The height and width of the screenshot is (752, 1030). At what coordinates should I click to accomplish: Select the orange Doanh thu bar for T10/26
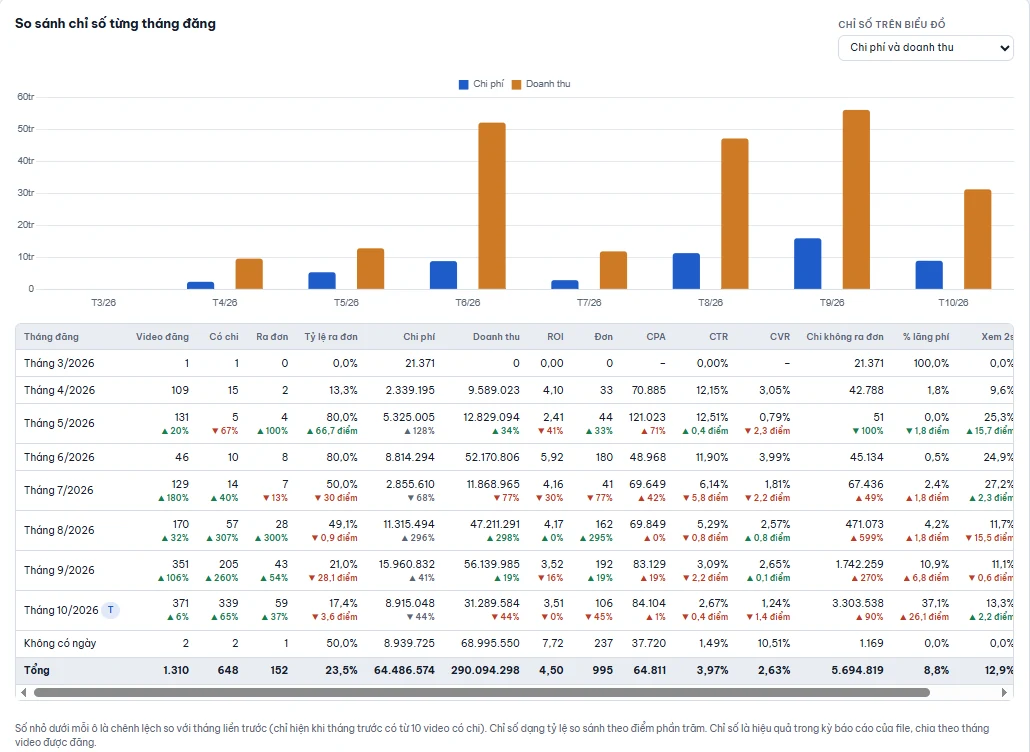977,239
